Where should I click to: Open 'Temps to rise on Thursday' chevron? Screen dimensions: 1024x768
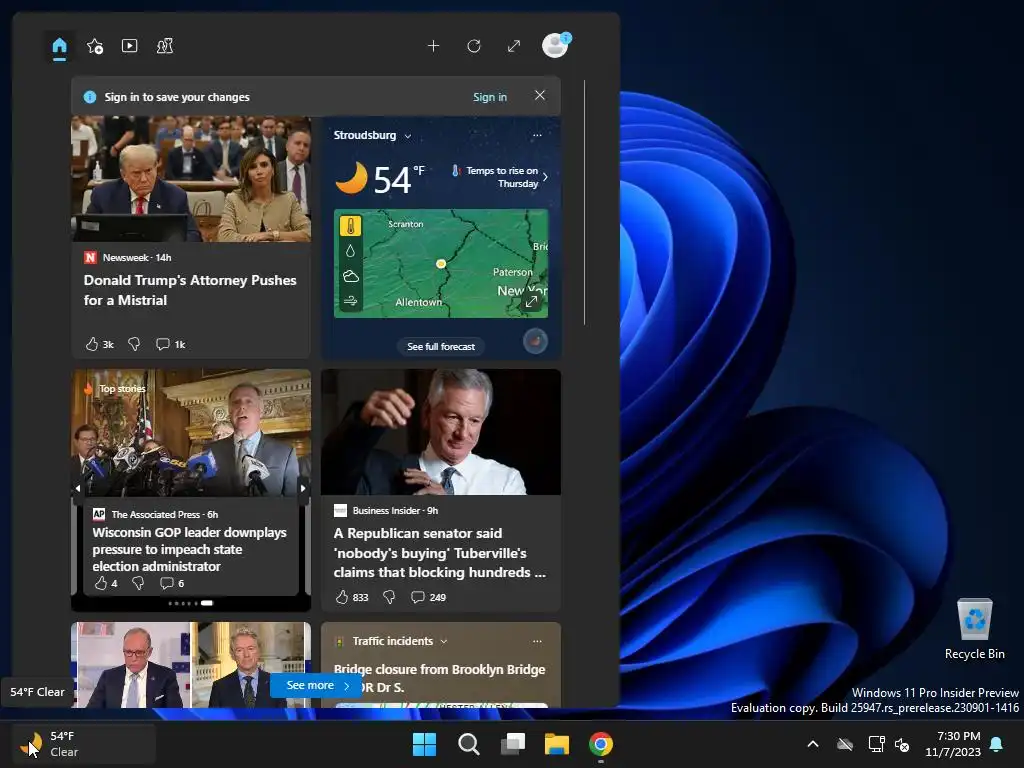545,177
